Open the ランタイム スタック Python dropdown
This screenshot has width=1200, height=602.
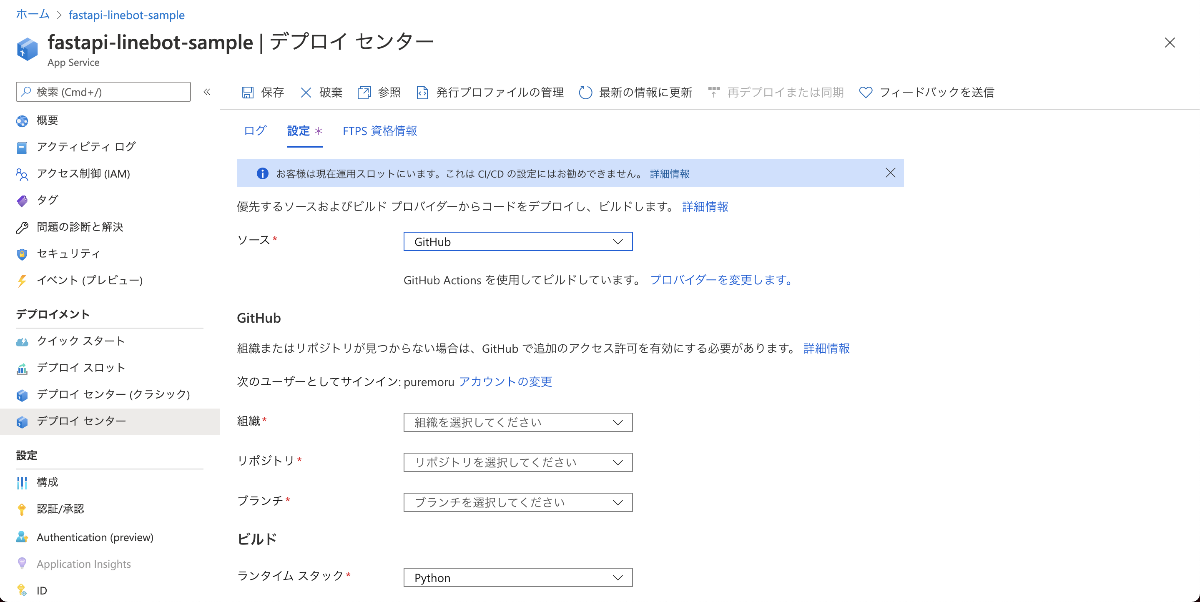point(518,578)
